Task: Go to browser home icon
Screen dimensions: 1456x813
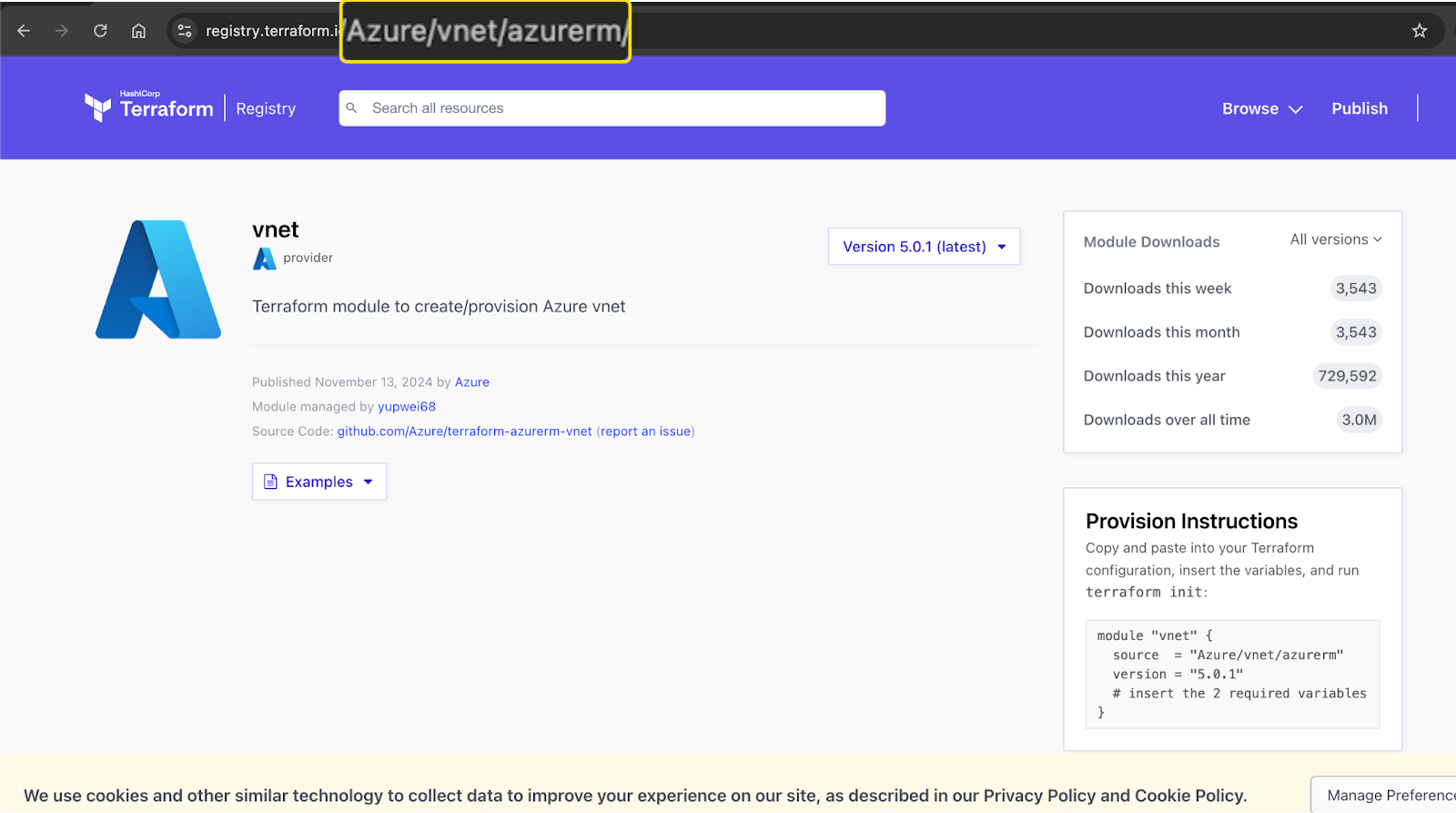Action: (138, 31)
